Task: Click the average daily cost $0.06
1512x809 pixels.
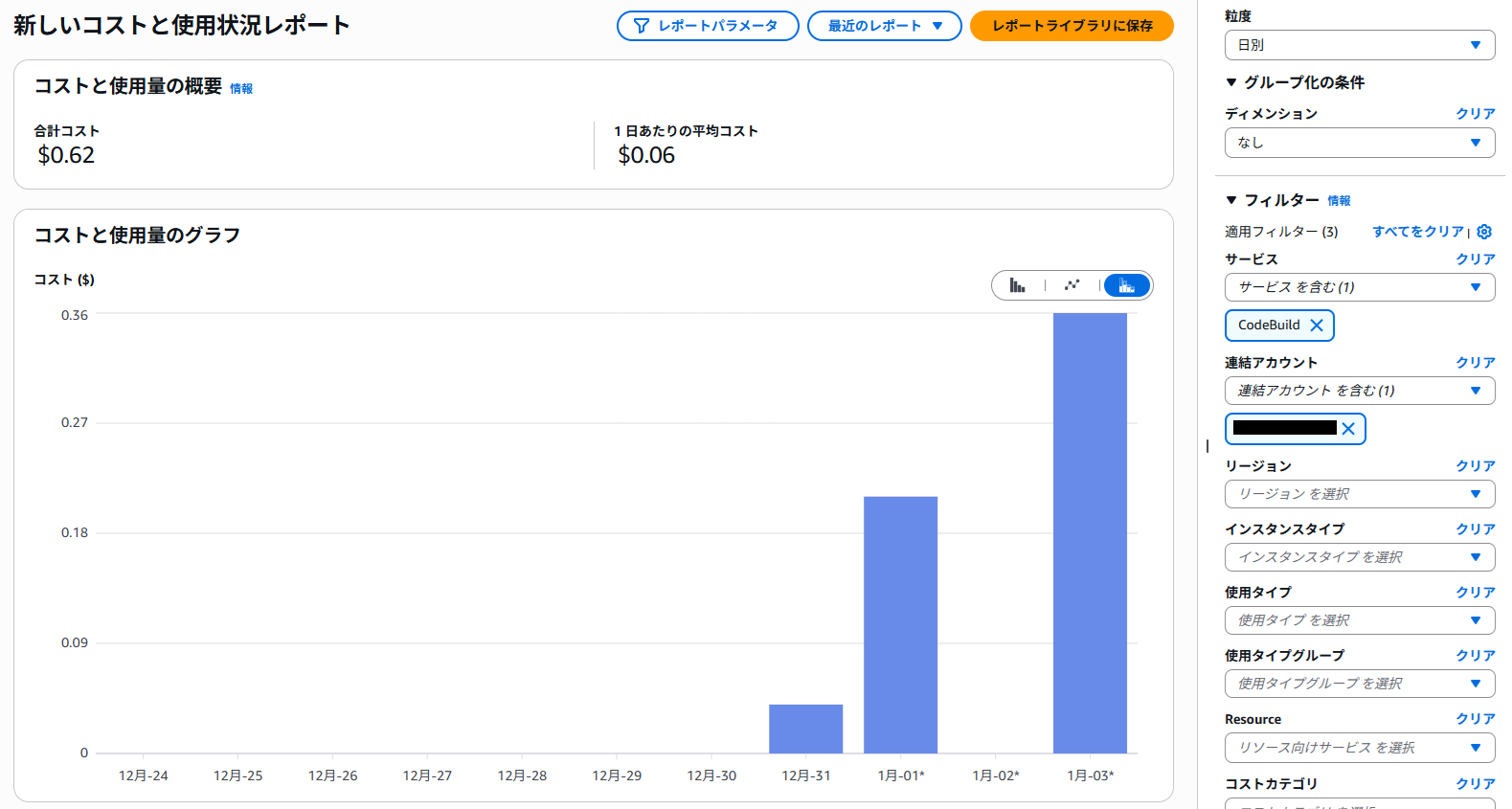Action: pos(646,155)
